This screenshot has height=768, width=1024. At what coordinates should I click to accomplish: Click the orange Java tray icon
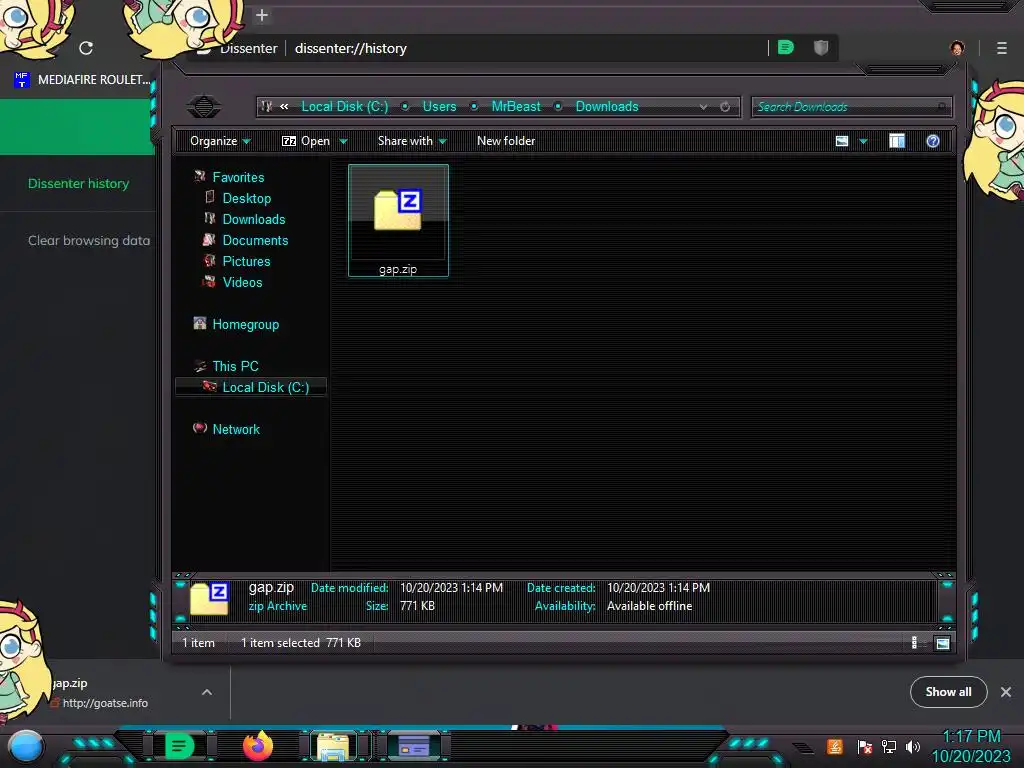tap(835, 746)
